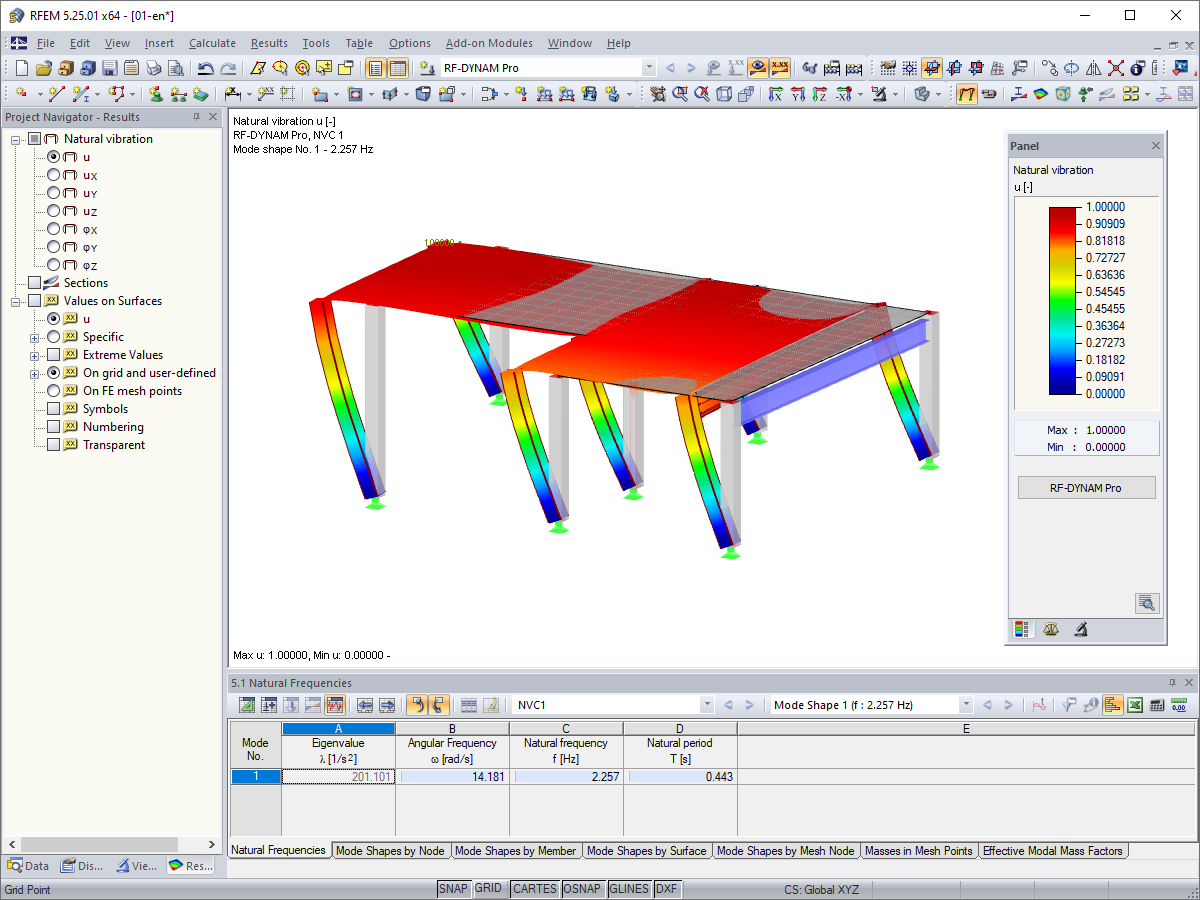Screen dimensions: 1200x900
Task: Click the Undo icon
Action: coord(205,67)
